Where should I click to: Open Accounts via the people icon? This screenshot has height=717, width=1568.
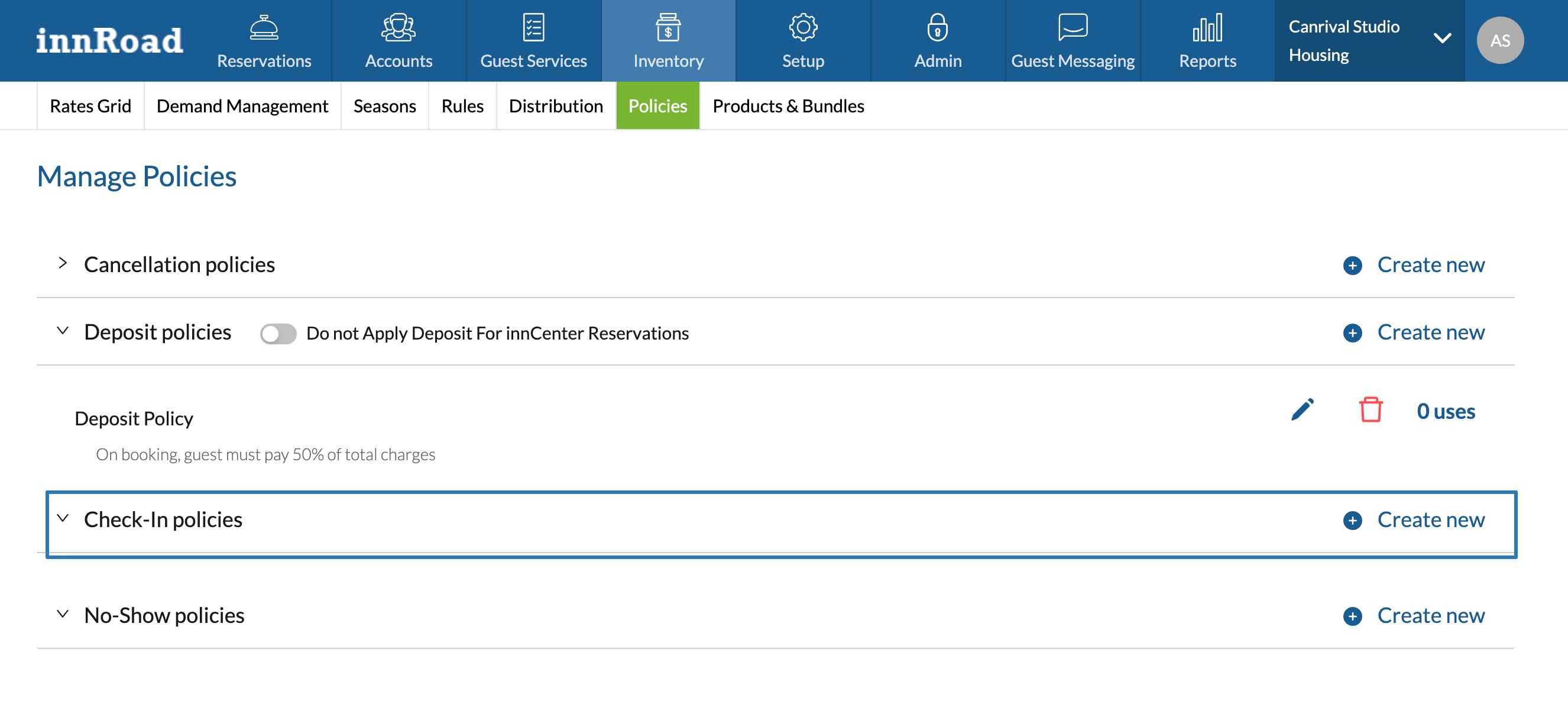pos(398,28)
